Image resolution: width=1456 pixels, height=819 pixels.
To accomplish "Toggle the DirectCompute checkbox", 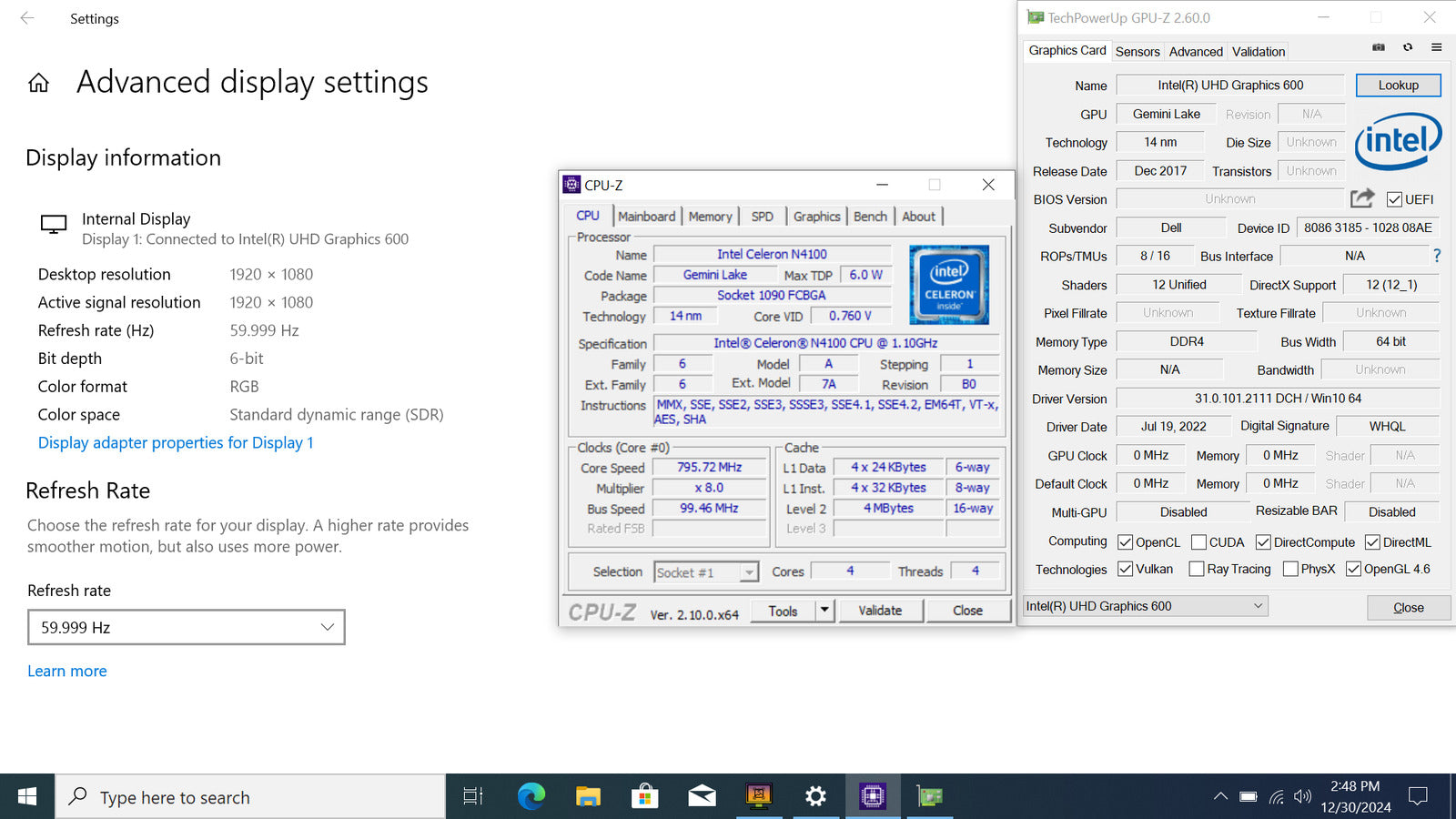I will coord(1263,542).
